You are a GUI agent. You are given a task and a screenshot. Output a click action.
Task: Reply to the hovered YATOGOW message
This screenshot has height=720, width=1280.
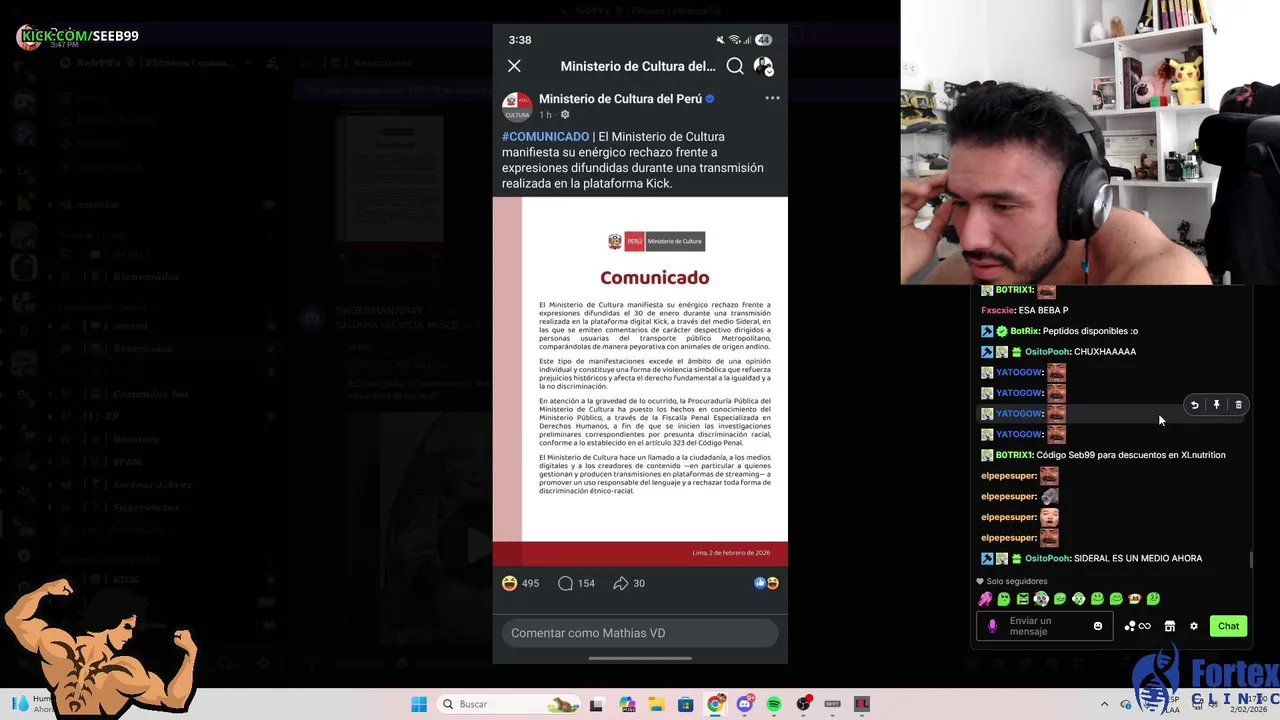point(1194,405)
